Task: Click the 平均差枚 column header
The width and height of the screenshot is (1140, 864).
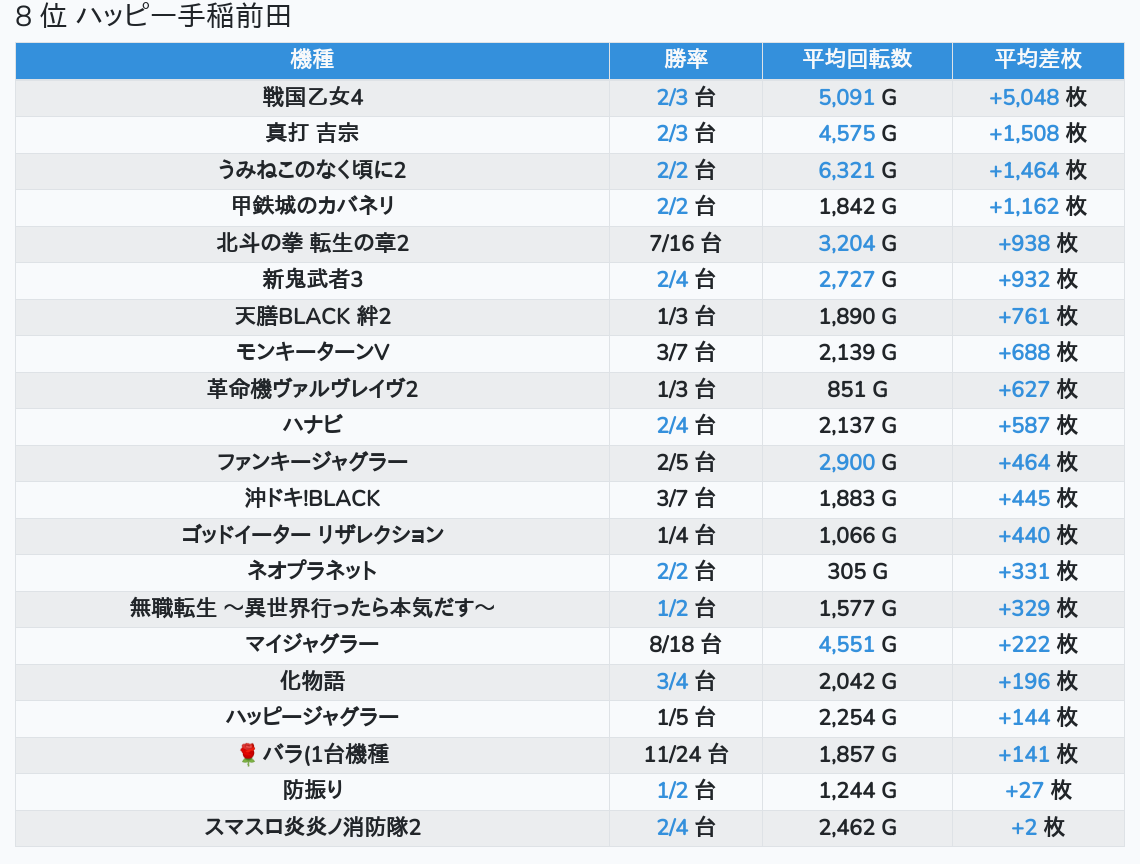Action: point(1037,60)
